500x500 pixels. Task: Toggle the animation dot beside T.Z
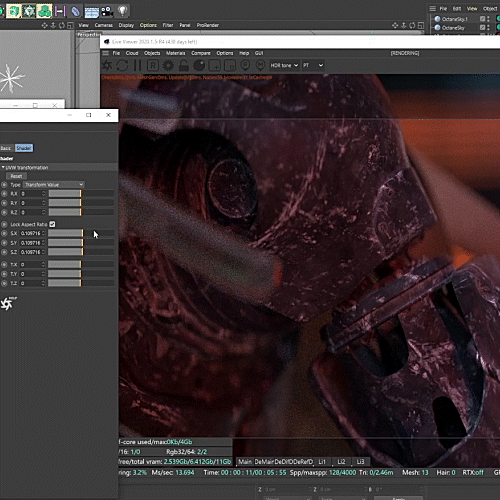(x=4, y=283)
